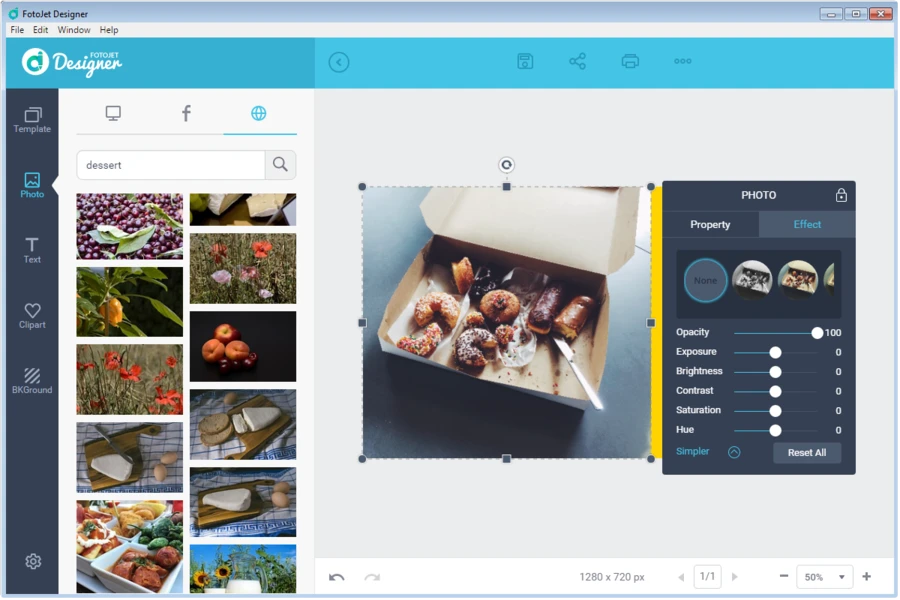This screenshot has width=900, height=600.
Task: Click the print icon
Action: point(630,62)
